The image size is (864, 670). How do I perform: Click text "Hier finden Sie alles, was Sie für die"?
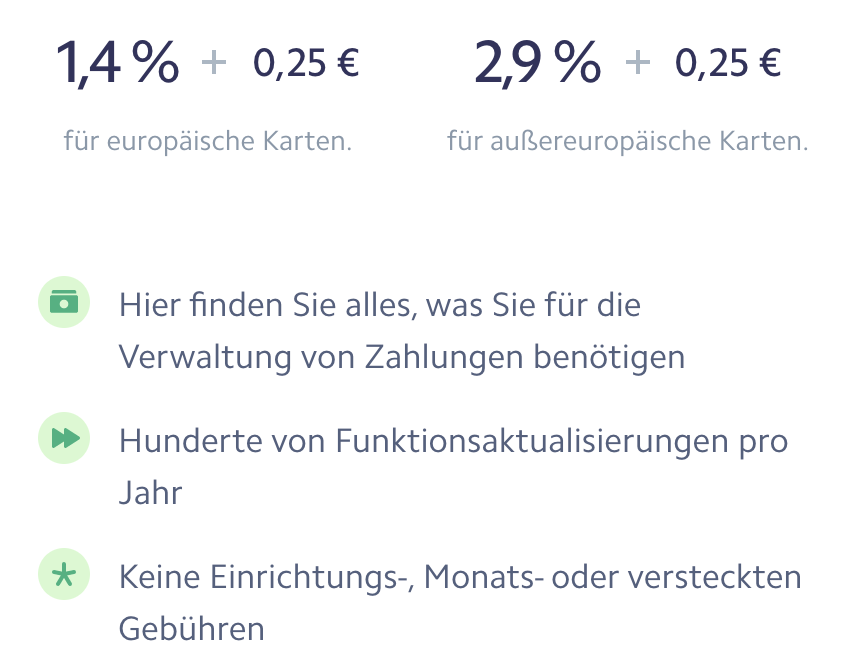[x=380, y=305]
